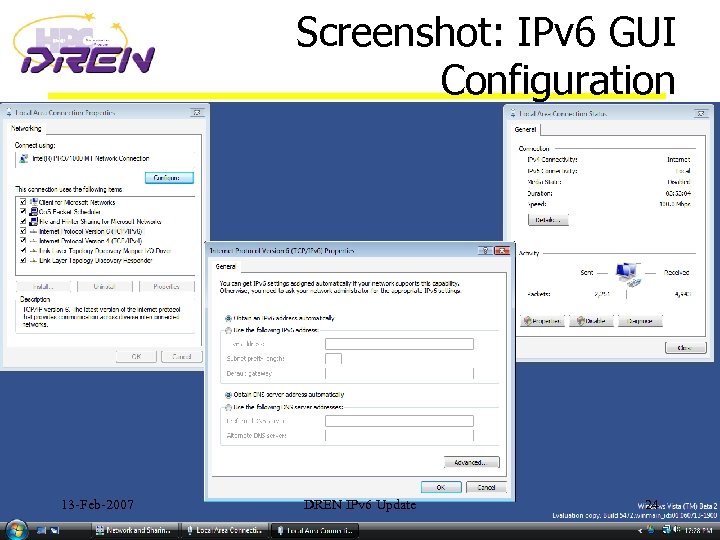Select Use the following IPv6 address
The image size is (720, 540).
(x=228, y=330)
